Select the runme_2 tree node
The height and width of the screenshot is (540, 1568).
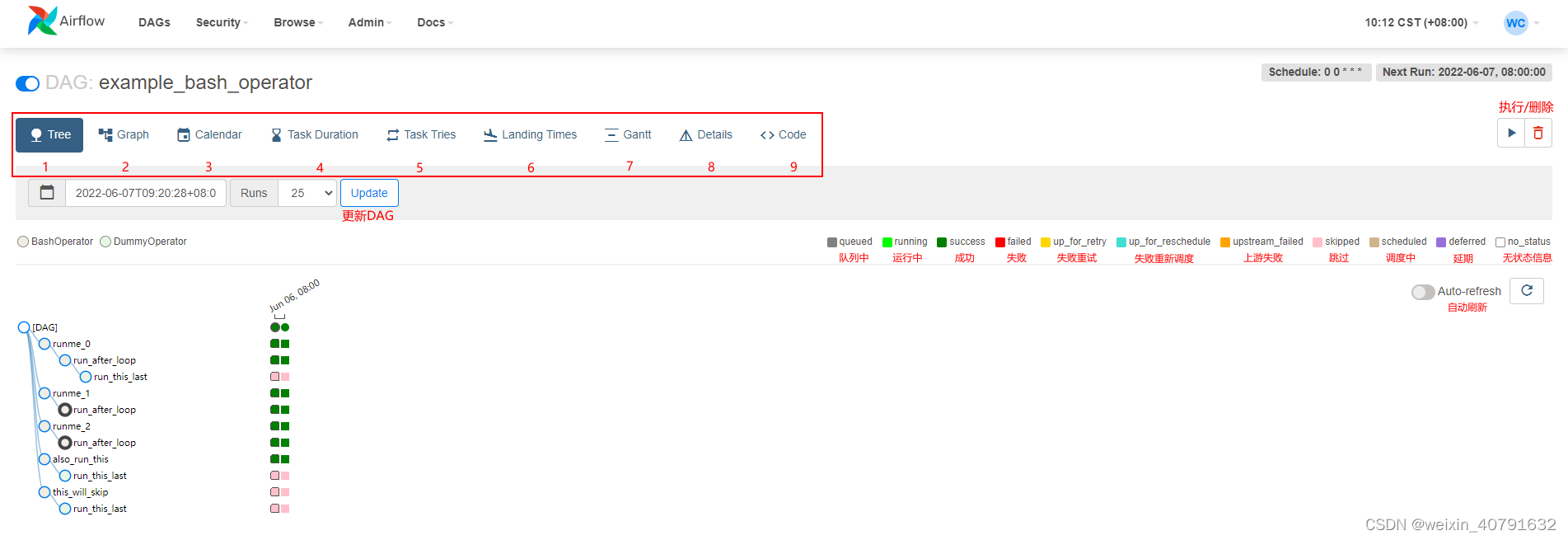click(x=44, y=426)
